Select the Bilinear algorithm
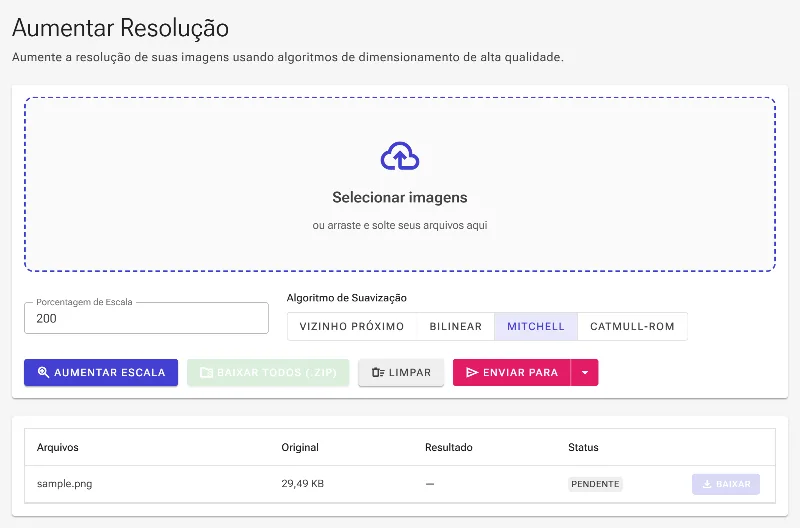 (x=456, y=326)
